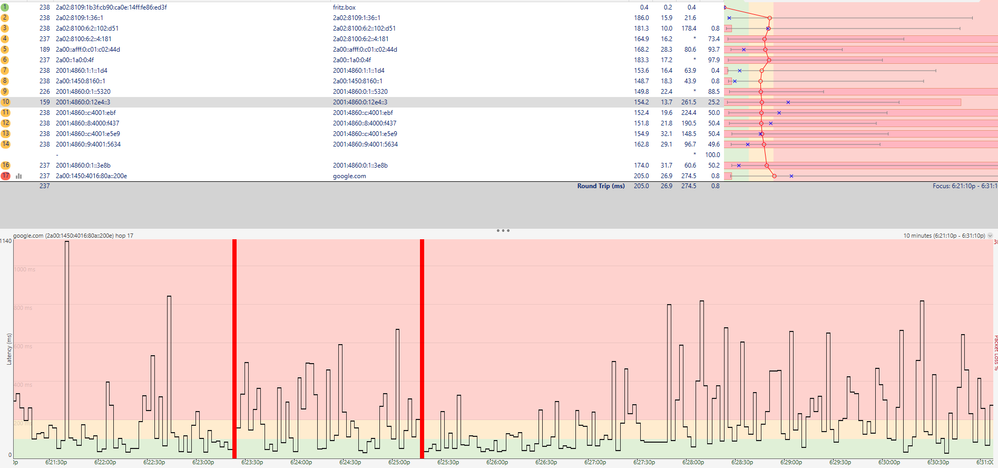
Task: Click the hop 13 circle icon
Action: pos(5,134)
